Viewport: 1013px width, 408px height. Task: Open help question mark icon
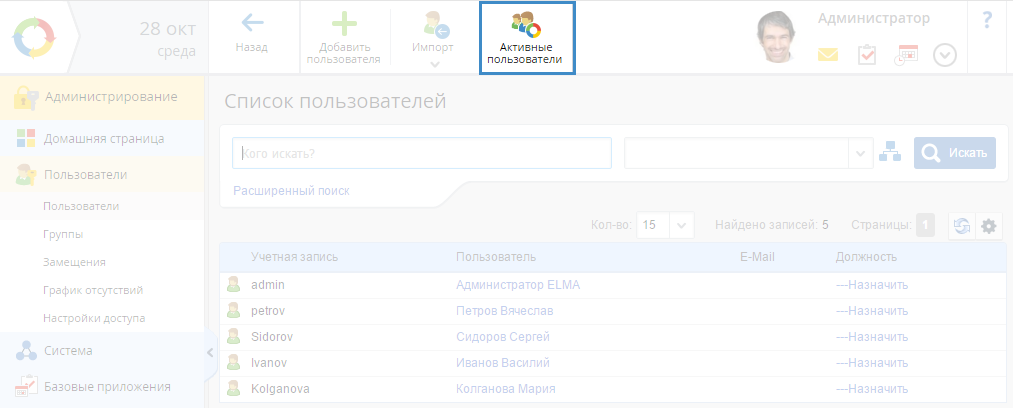pos(987,21)
